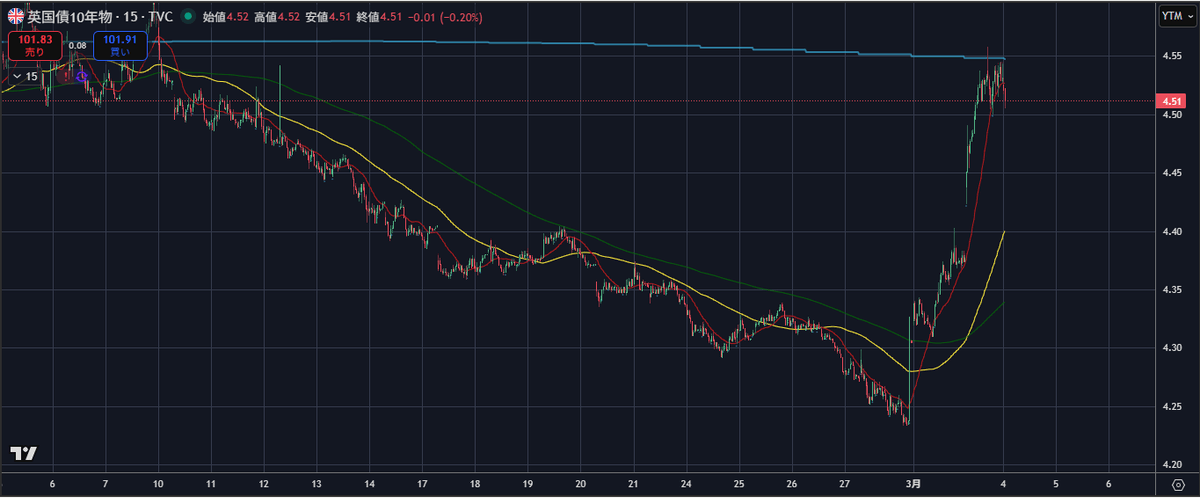Click the 101.83 sell (売り) button

tap(35, 46)
